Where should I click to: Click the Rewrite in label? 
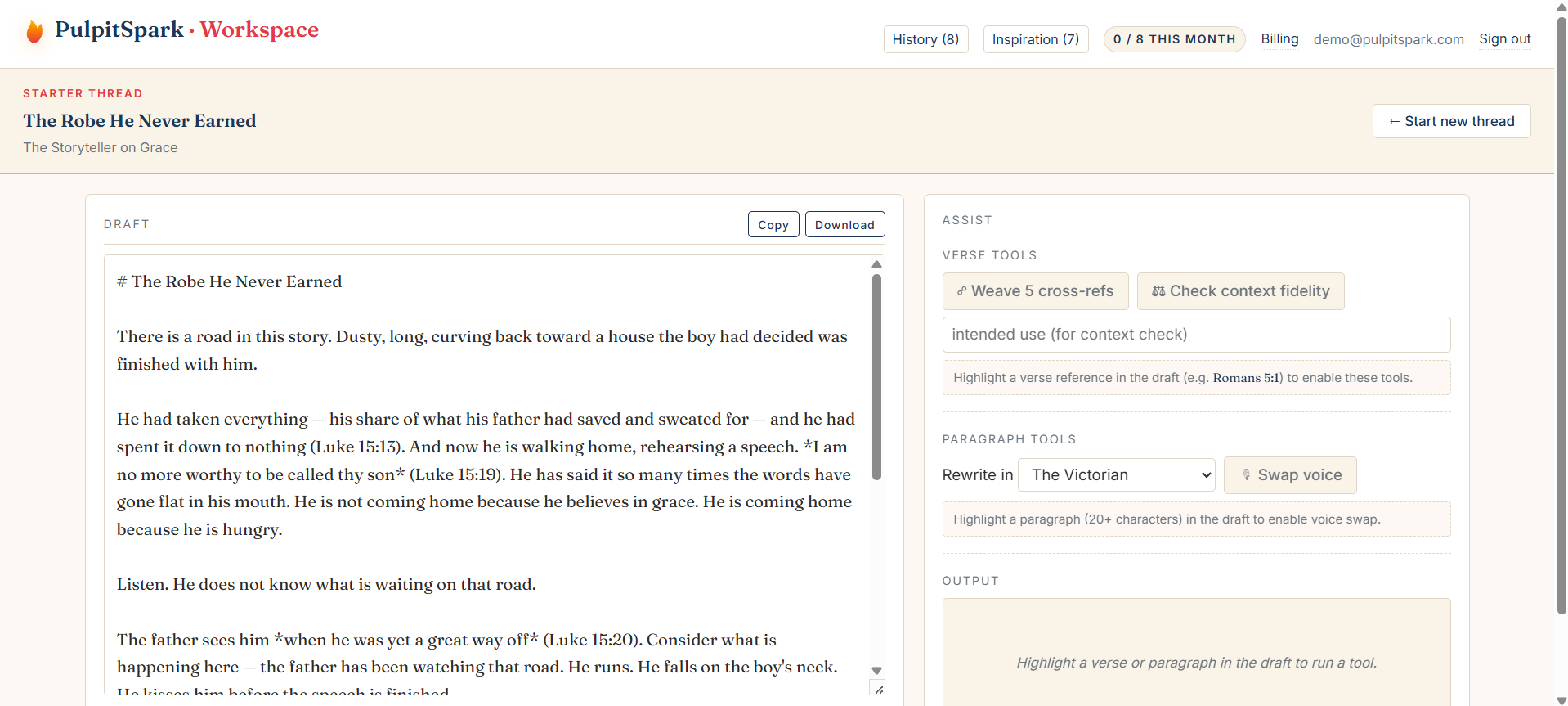point(978,475)
